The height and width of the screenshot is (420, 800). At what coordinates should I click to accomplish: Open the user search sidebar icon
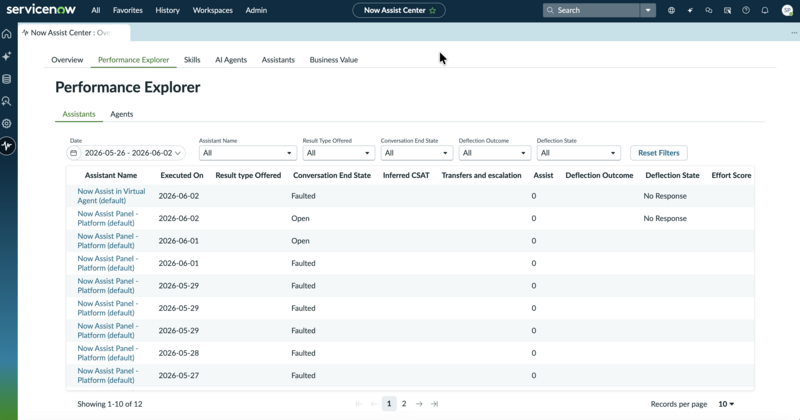click(x=7, y=101)
